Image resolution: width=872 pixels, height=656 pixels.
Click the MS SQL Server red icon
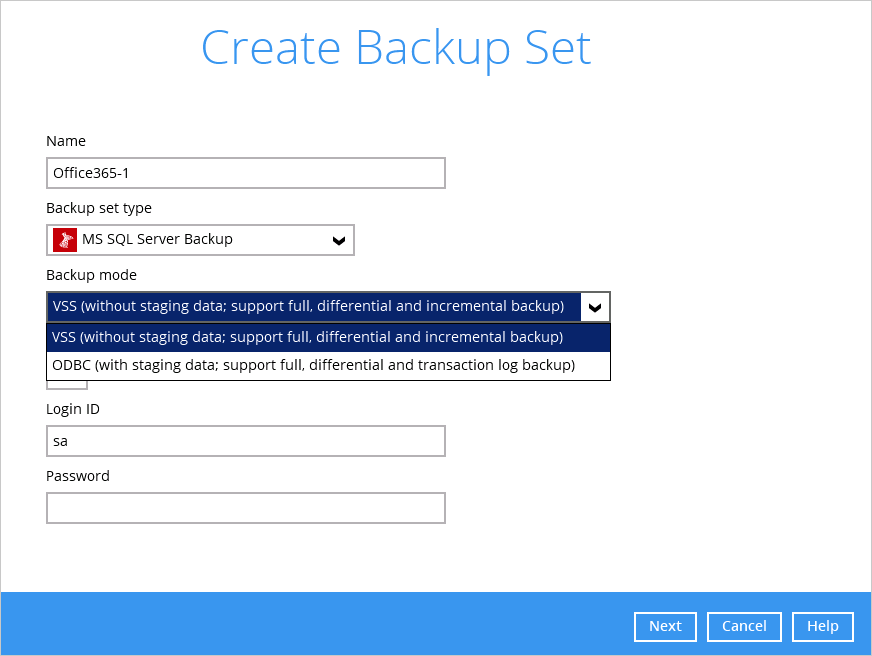point(65,240)
